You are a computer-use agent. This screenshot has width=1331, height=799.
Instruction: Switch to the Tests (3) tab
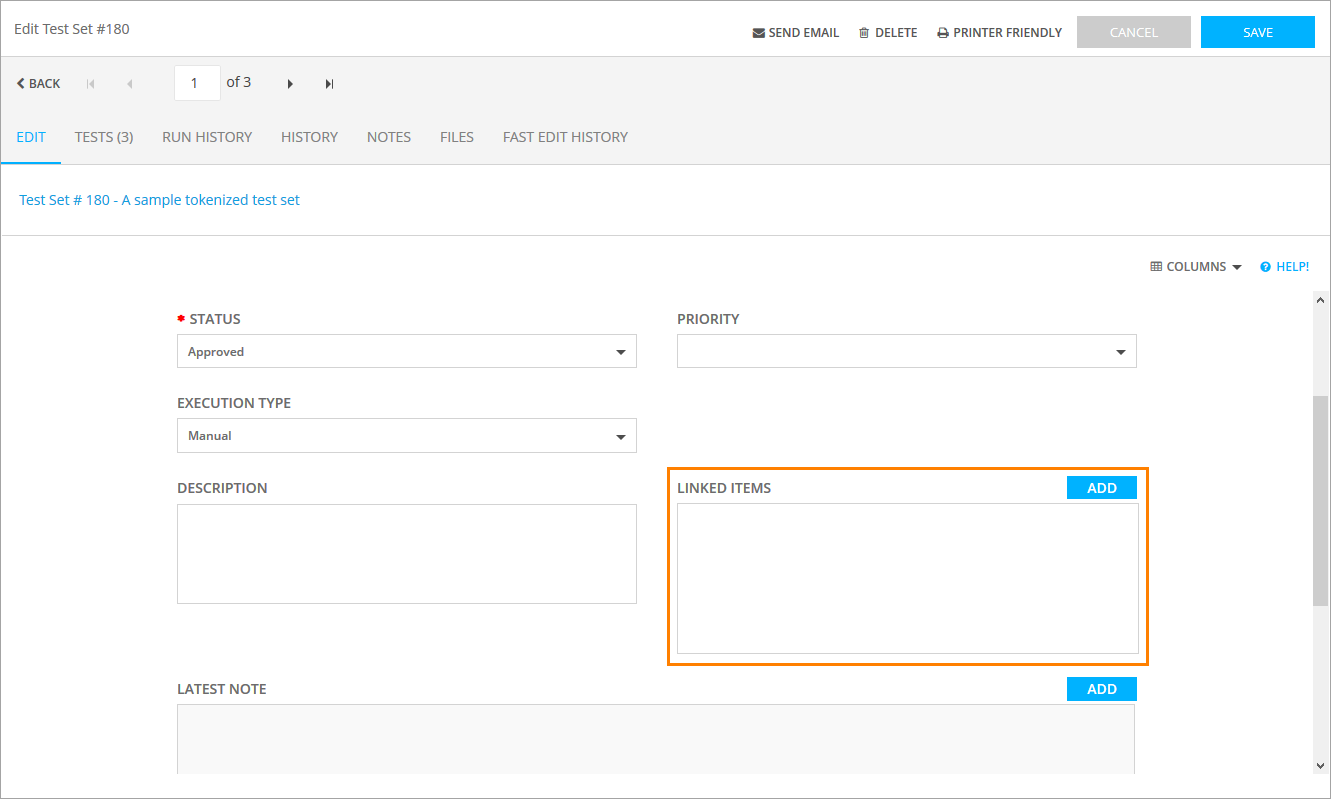pos(104,137)
